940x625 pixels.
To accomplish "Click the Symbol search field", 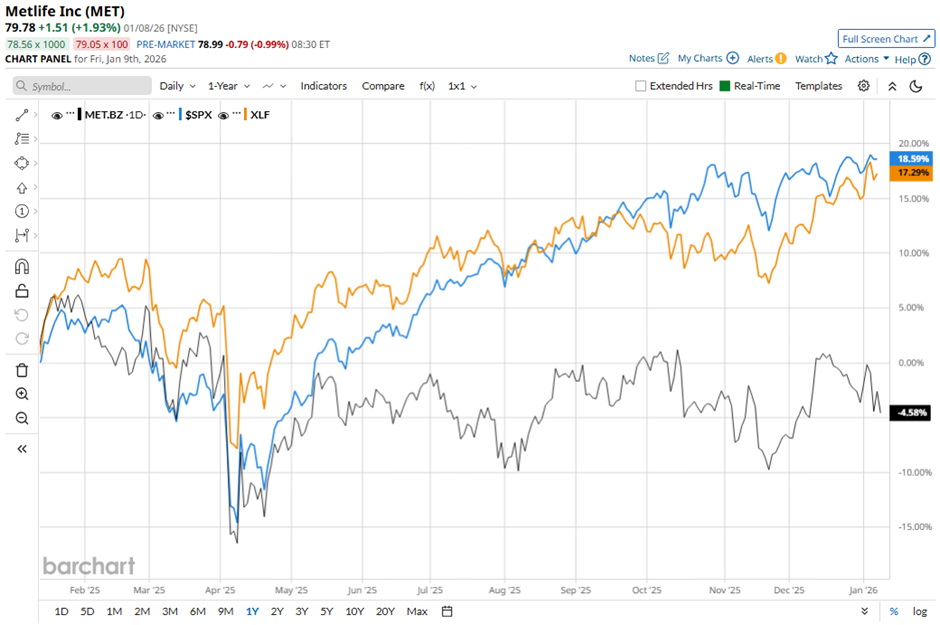I will point(84,86).
